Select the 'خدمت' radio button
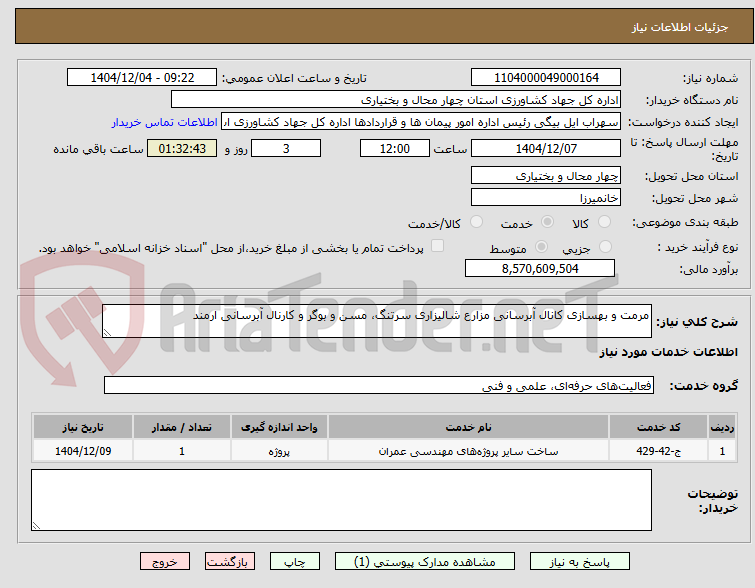The height and width of the screenshot is (588, 755). tap(547, 222)
